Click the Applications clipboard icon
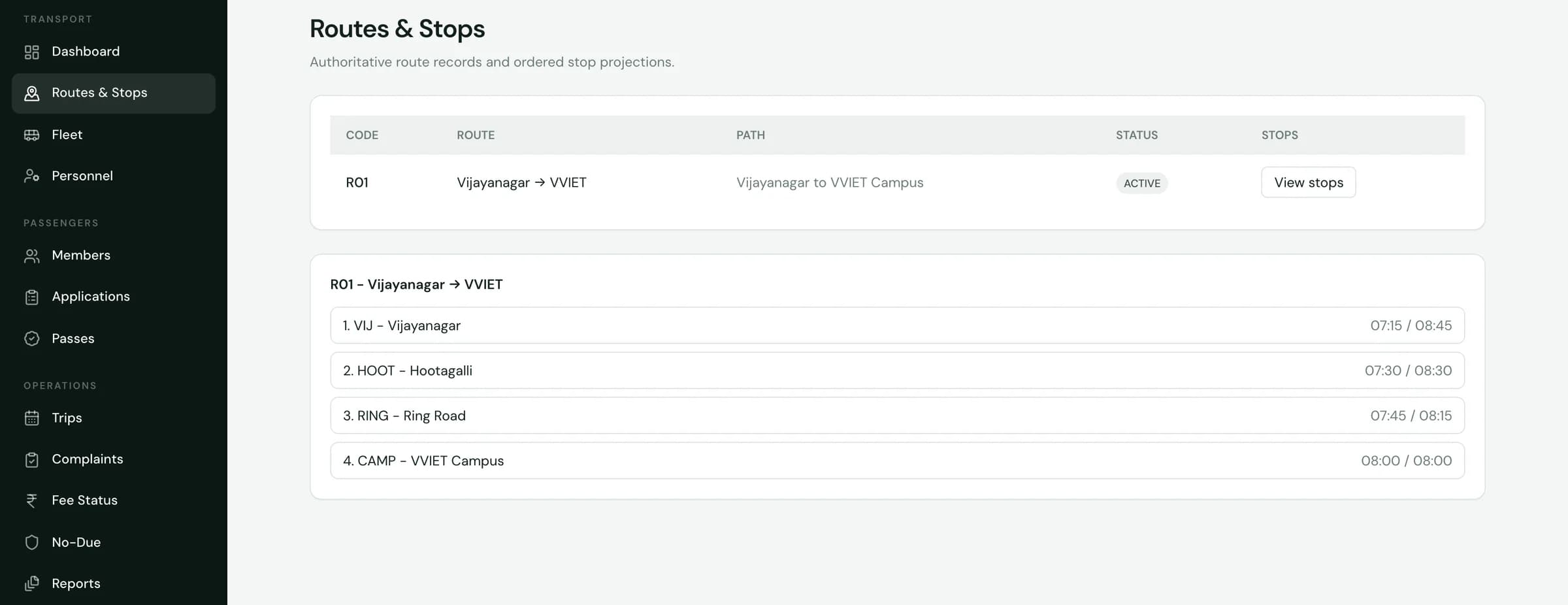This screenshot has width=1568, height=605. tap(31, 297)
